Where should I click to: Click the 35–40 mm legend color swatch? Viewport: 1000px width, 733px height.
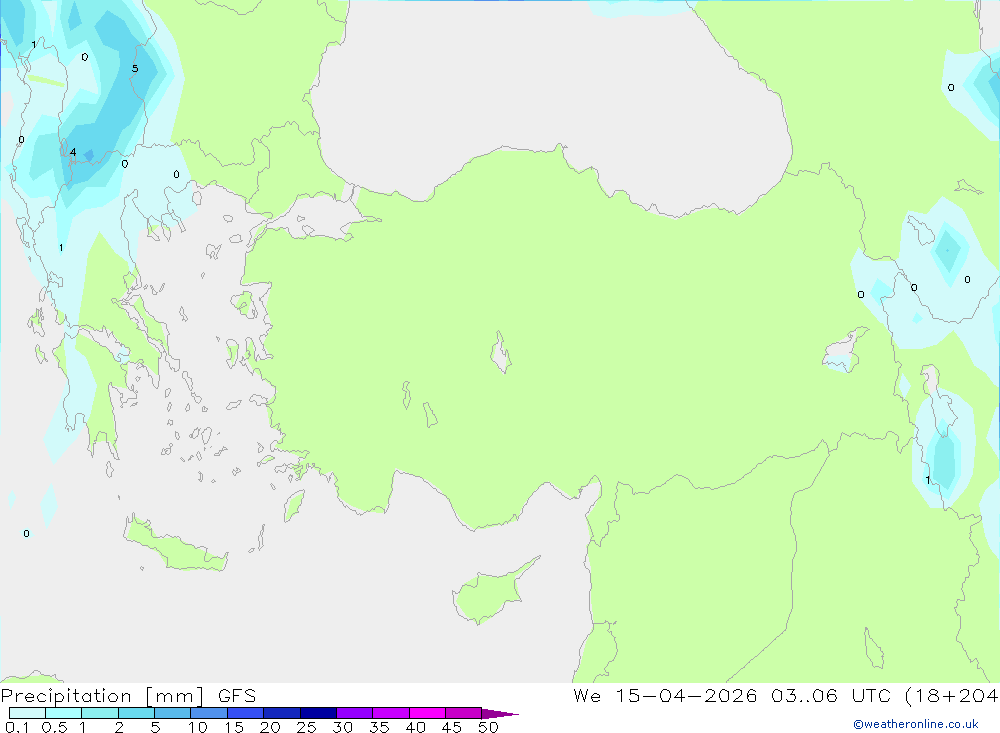390,713
